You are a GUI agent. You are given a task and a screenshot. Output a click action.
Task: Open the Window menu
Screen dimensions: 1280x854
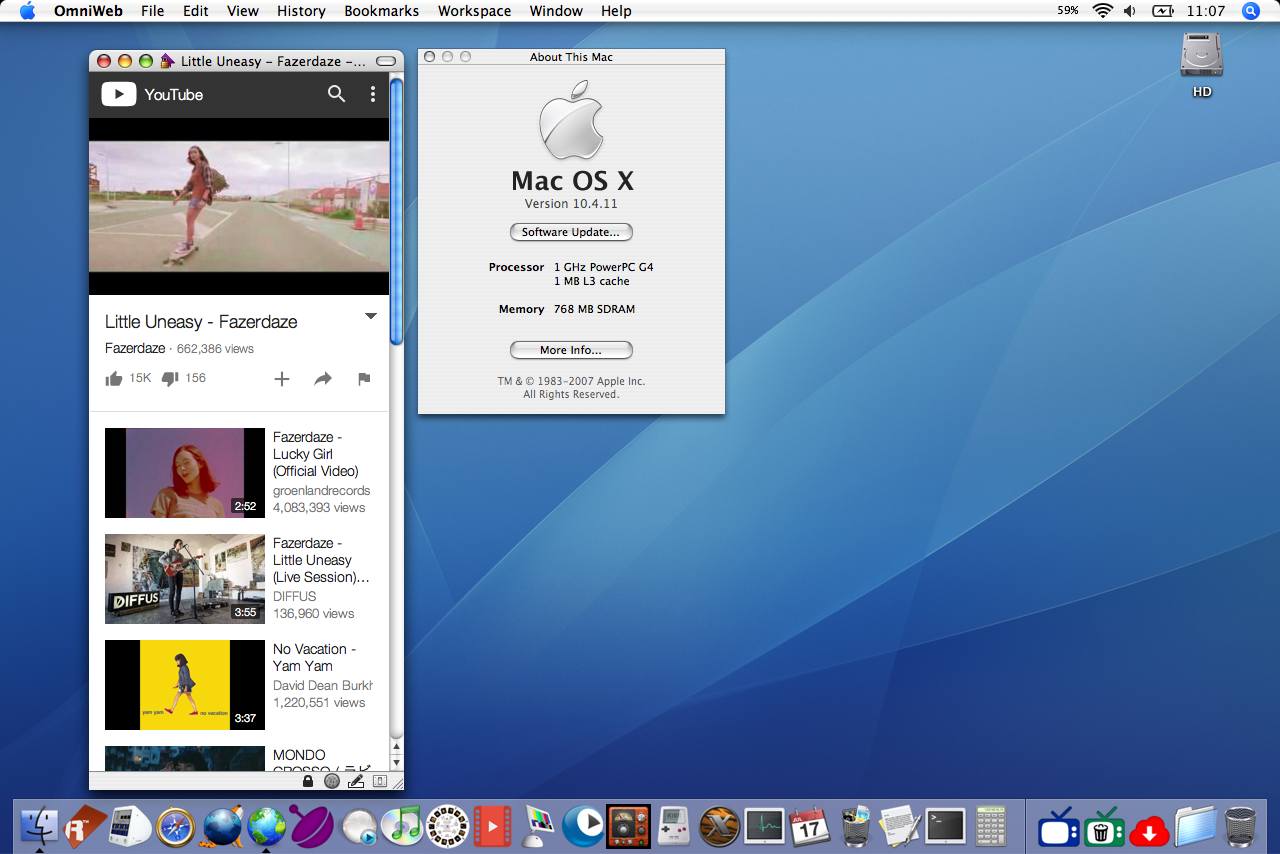click(556, 11)
